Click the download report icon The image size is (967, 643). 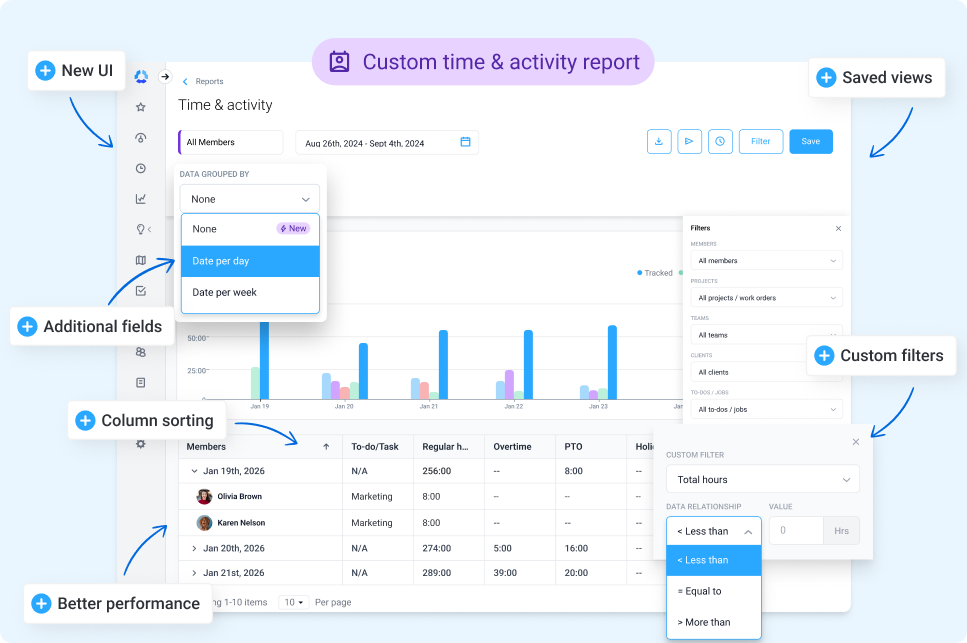[x=658, y=141]
